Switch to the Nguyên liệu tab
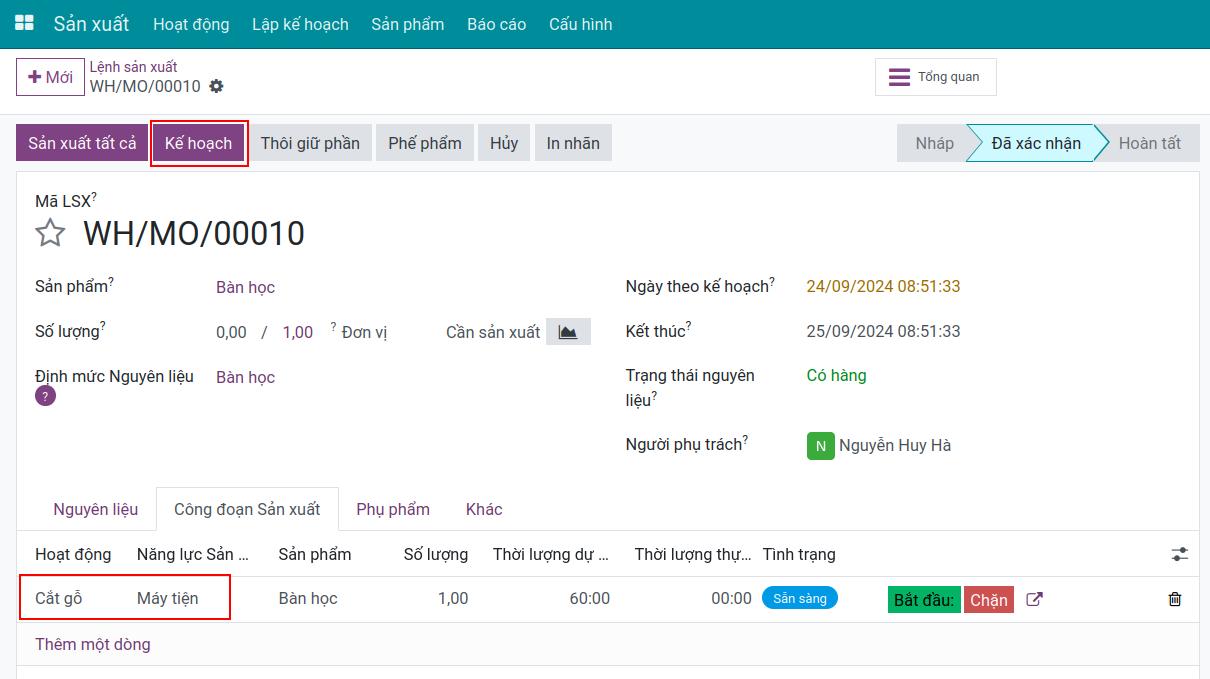The image size is (1210, 679). pos(96,509)
